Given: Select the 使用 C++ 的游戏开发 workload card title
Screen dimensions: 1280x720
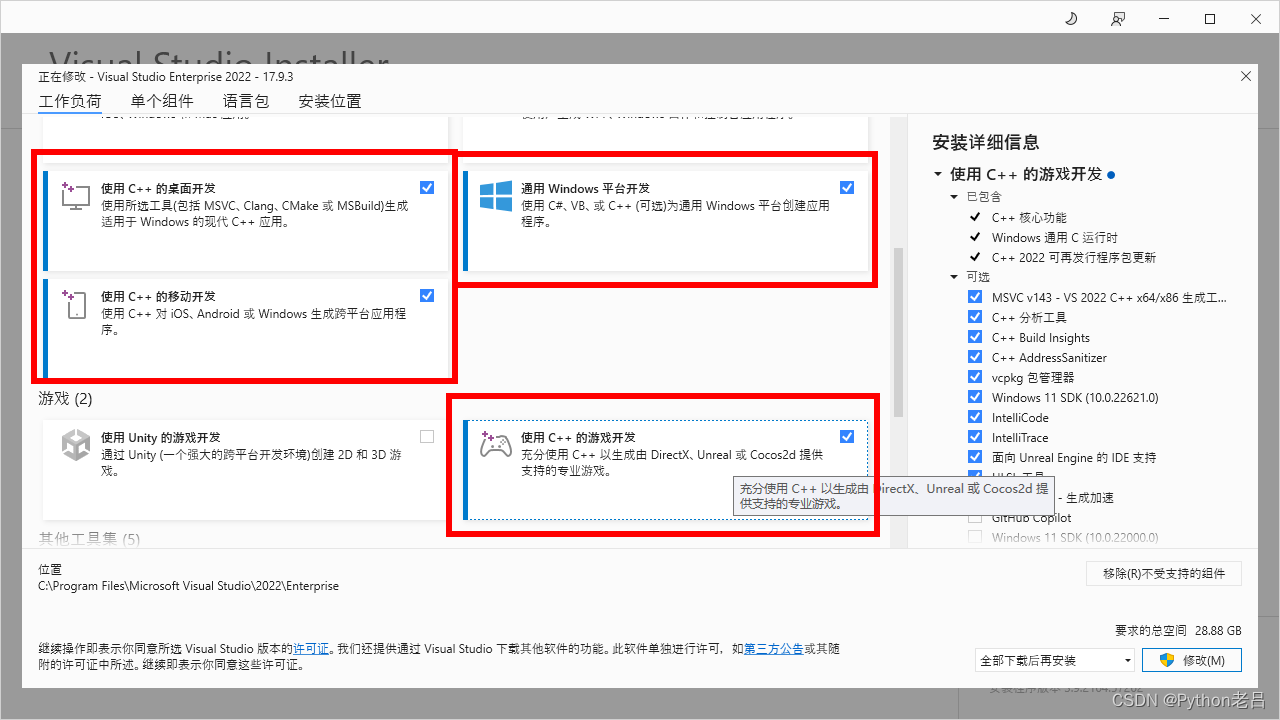Looking at the screenshot, I should pos(578,437).
